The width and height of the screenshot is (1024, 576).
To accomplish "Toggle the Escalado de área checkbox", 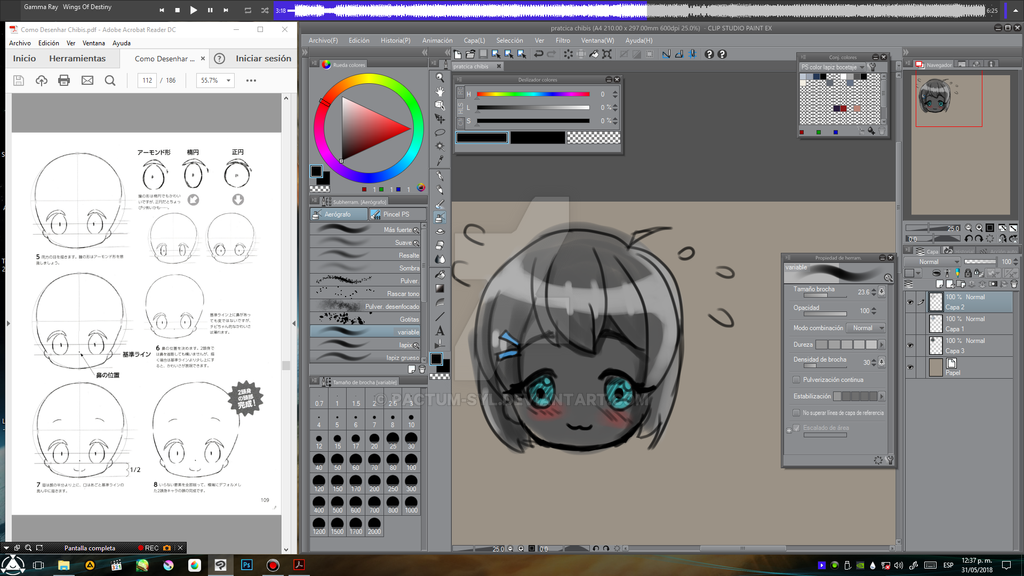I will [x=796, y=428].
